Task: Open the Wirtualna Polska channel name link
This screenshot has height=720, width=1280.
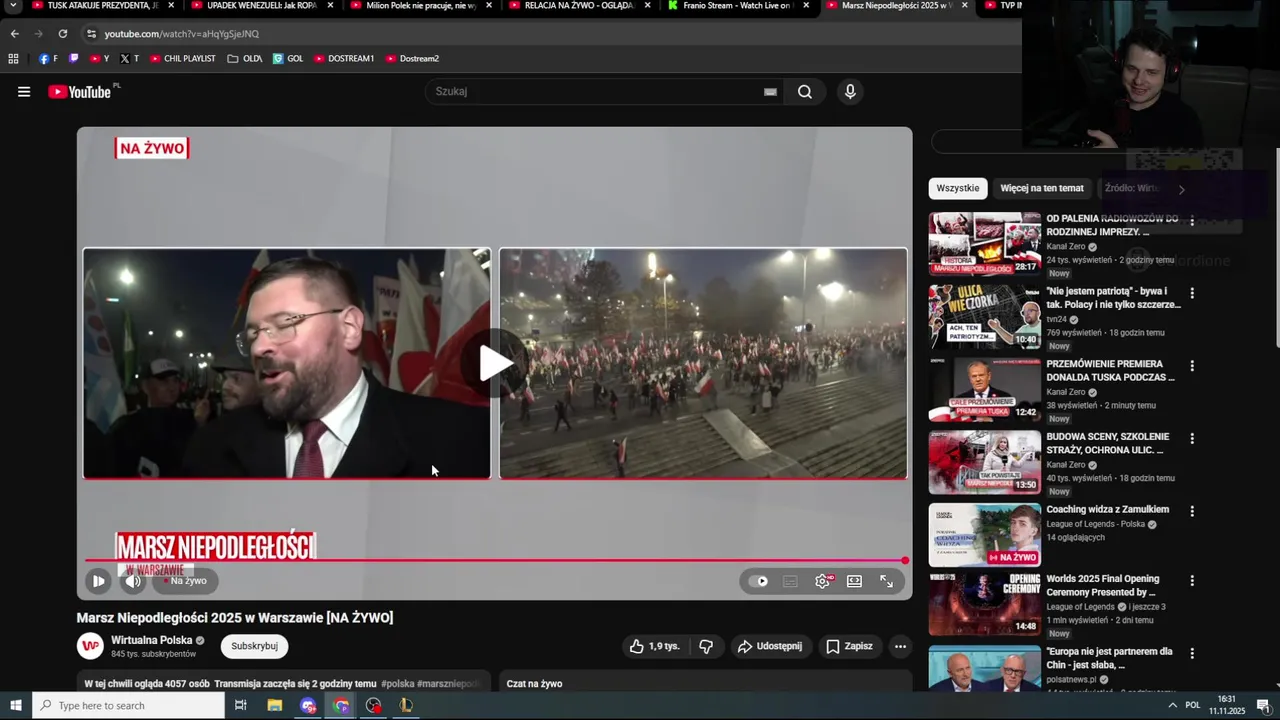Action: 151,640
